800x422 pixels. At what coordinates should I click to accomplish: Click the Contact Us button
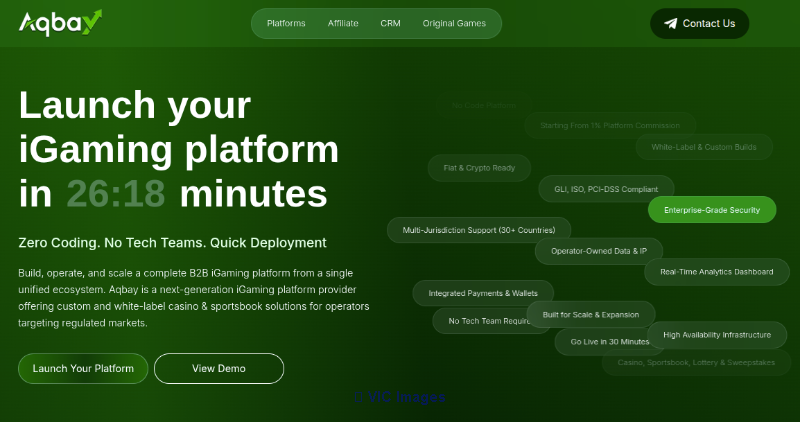tap(699, 23)
